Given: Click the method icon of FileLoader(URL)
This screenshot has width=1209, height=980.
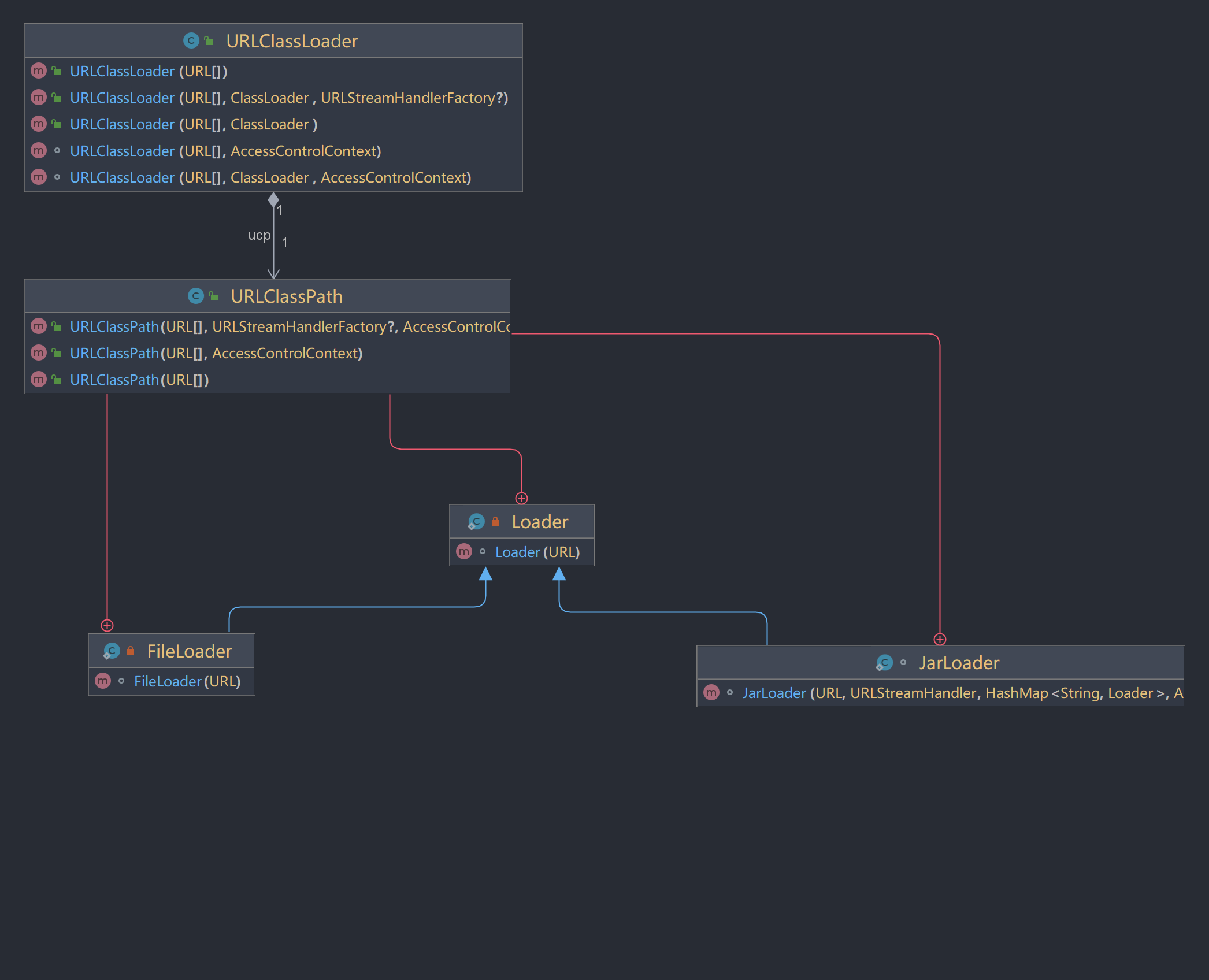Looking at the screenshot, I should click(x=103, y=681).
